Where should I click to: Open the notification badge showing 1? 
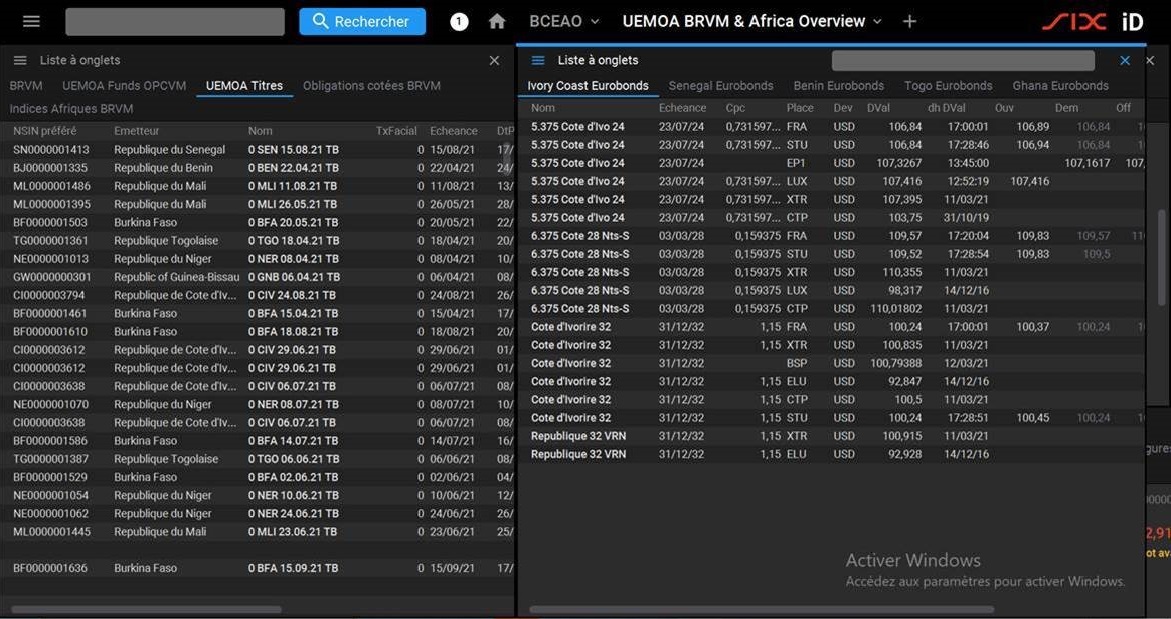click(459, 22)
